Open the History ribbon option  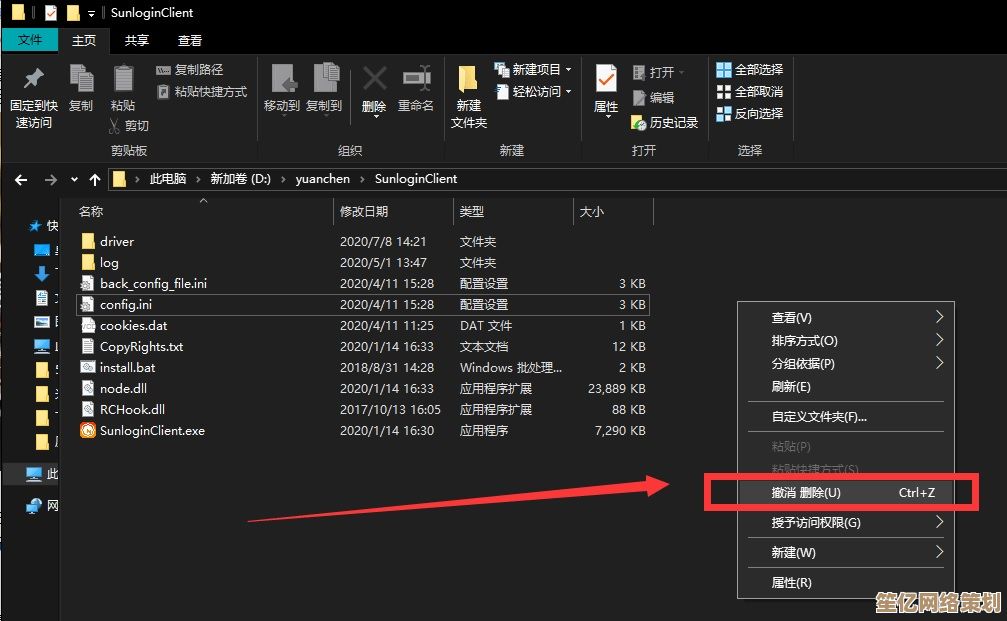click(x=665, y=122)
